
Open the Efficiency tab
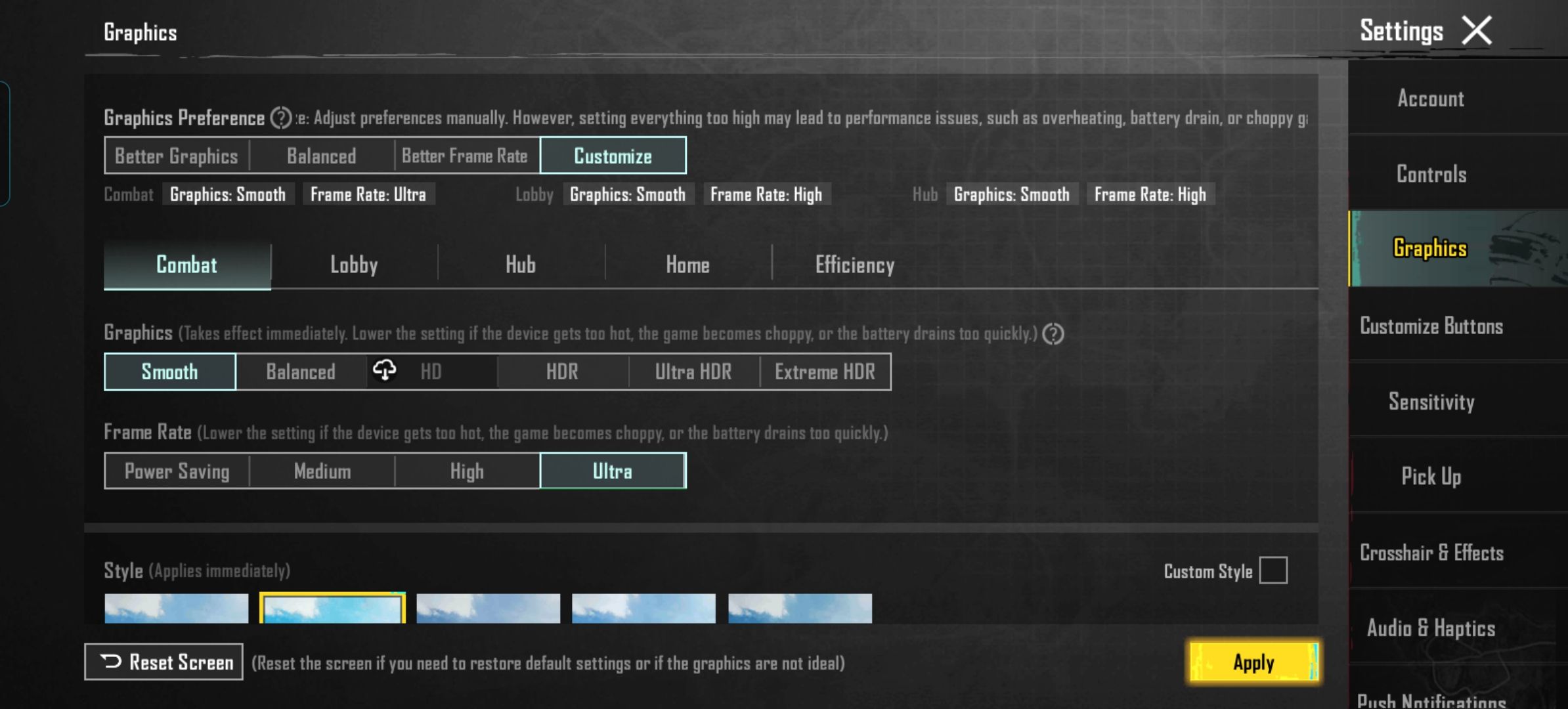pos(854,265)
